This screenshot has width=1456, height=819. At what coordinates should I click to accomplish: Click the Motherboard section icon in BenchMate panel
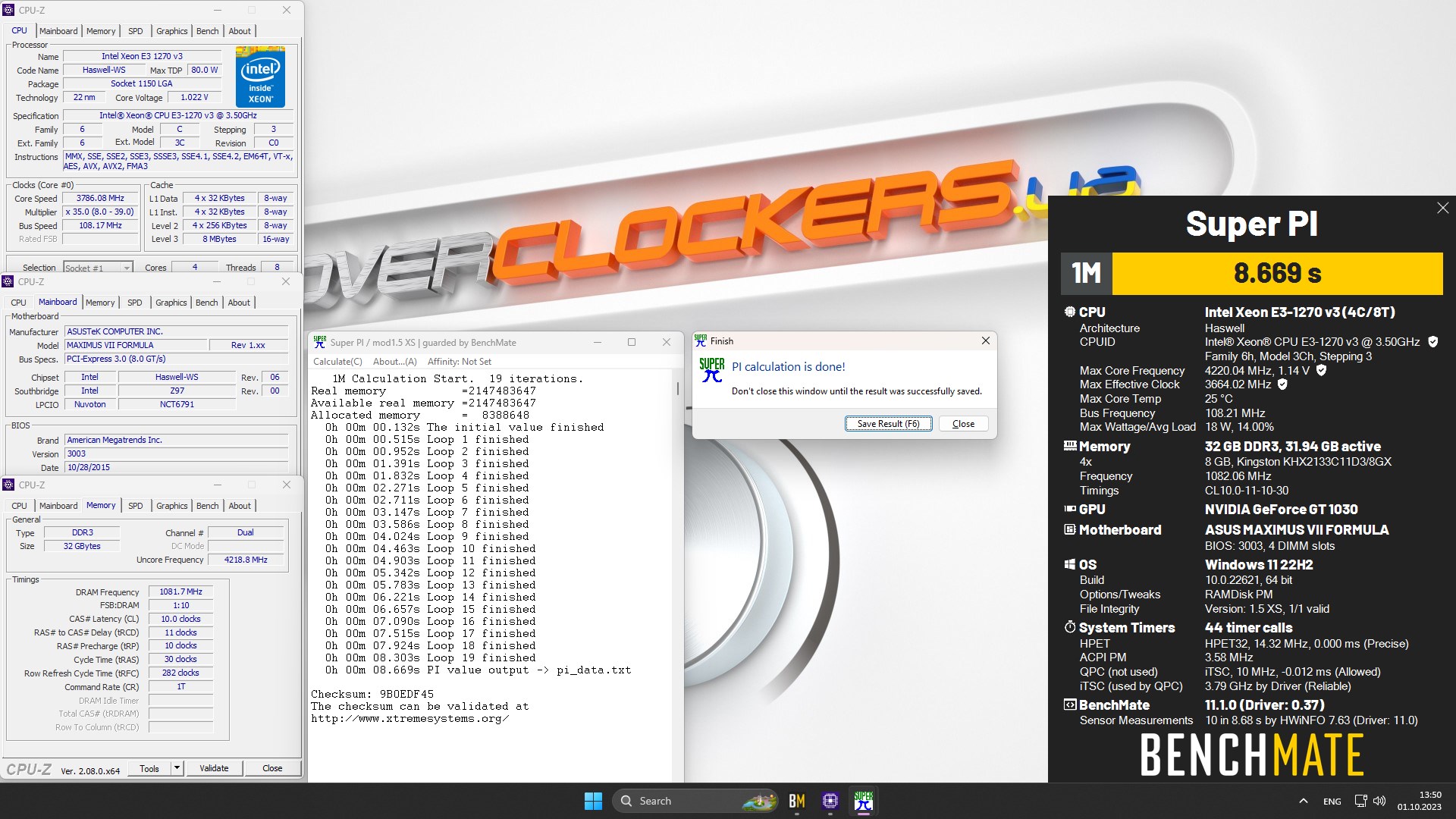point(1069,529)
